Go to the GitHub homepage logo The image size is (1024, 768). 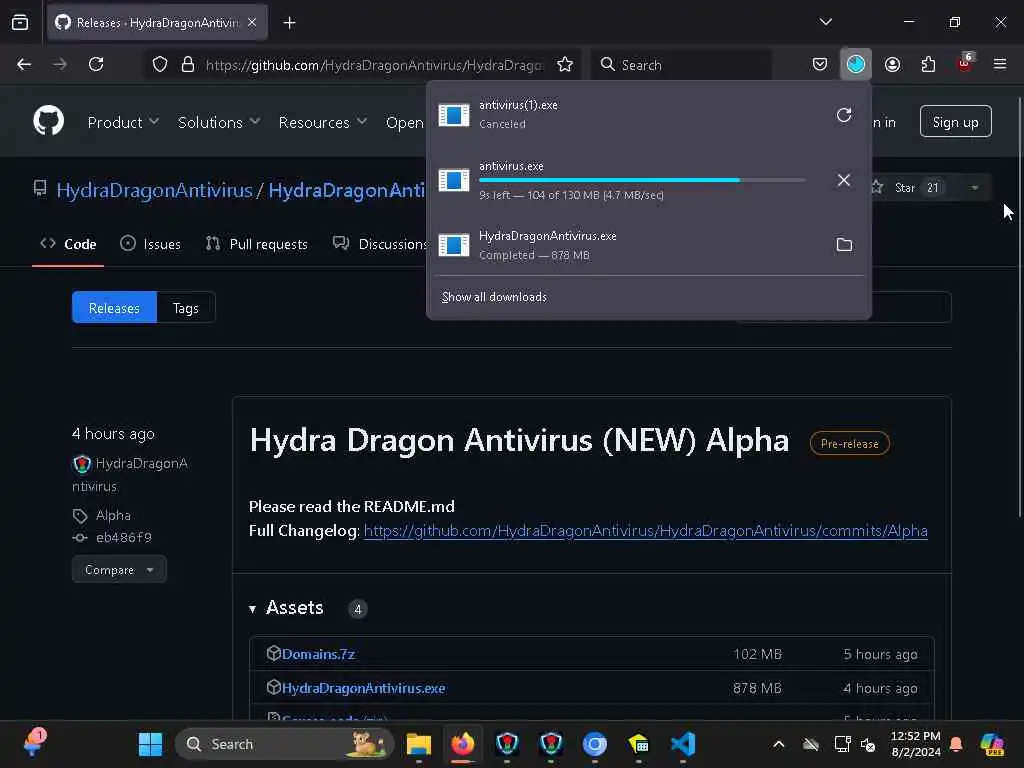48,121
